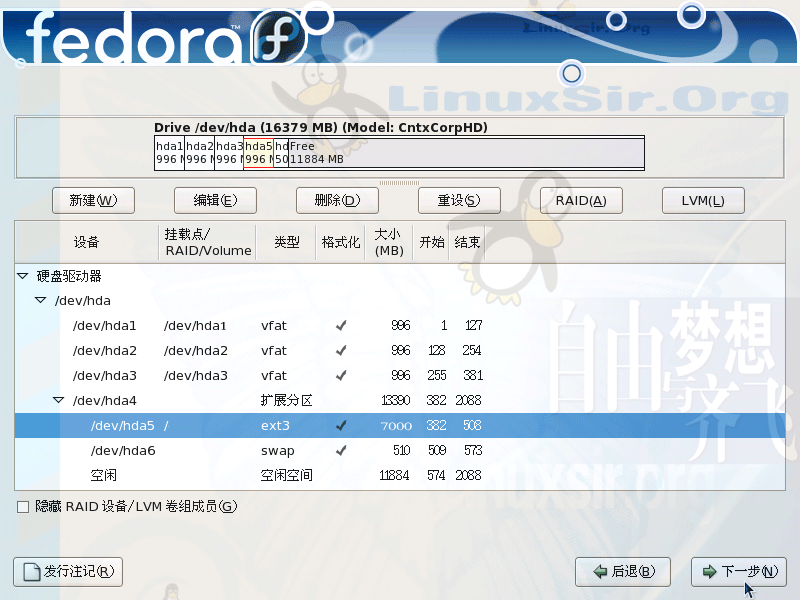Select the 空闲 free space row
This screenshot has width=800, height=600.
[x=400, y=476]
